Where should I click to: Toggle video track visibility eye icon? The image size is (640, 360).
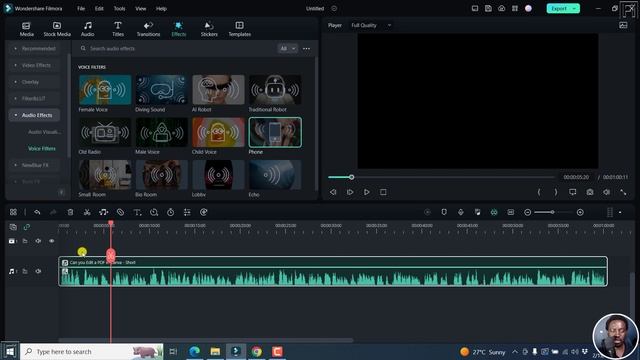[51, 241]
